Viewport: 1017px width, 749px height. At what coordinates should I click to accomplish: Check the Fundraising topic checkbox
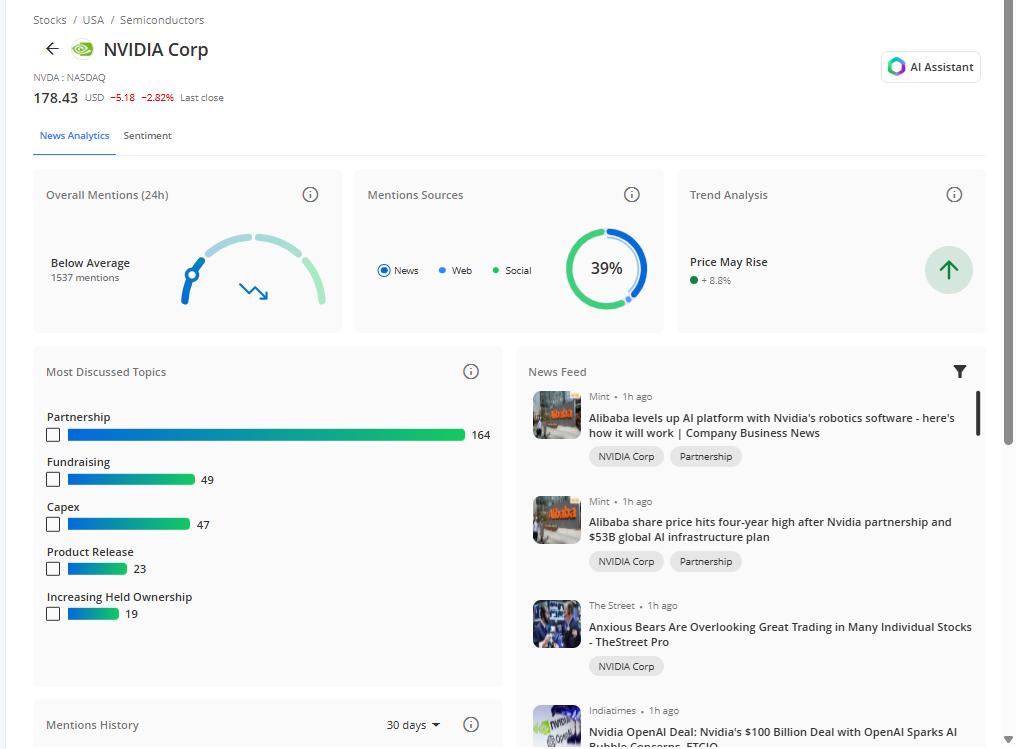pos(53,480)
